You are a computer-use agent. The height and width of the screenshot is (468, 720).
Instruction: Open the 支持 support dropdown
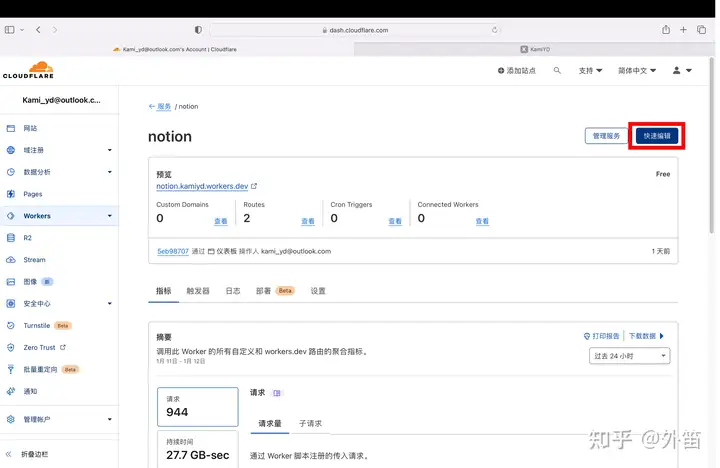590,70
